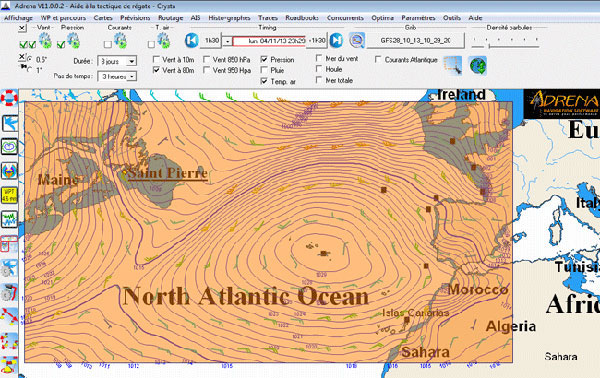The width and height of the screenshot is (600, 378).
Task: Jump to first timing step icon
Action: point(192,40)
